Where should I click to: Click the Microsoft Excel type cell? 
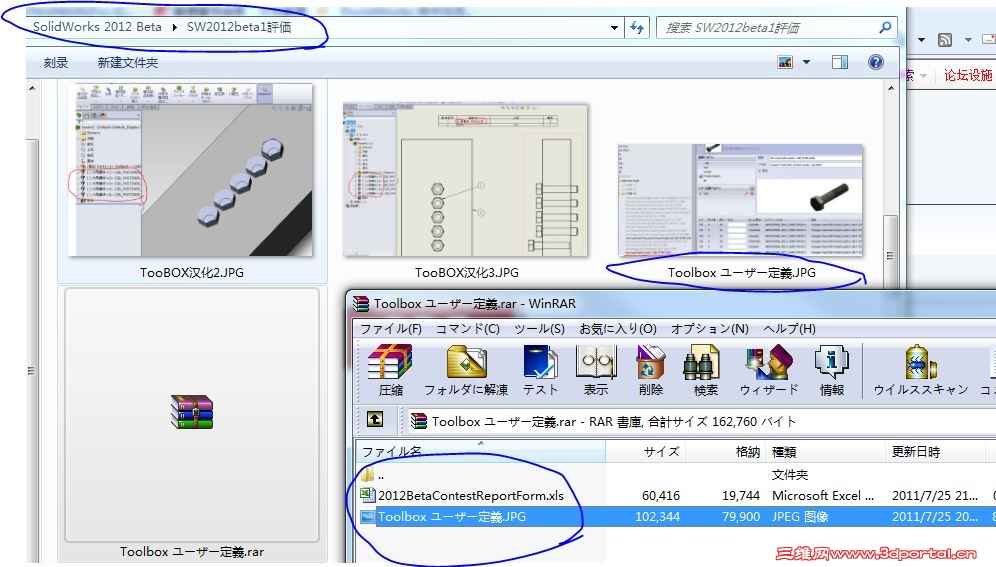click(x=823, y=495)
